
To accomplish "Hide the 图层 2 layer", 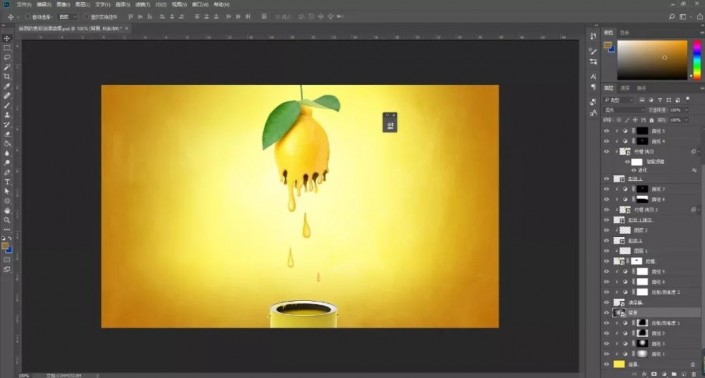I will coord(607,230).
